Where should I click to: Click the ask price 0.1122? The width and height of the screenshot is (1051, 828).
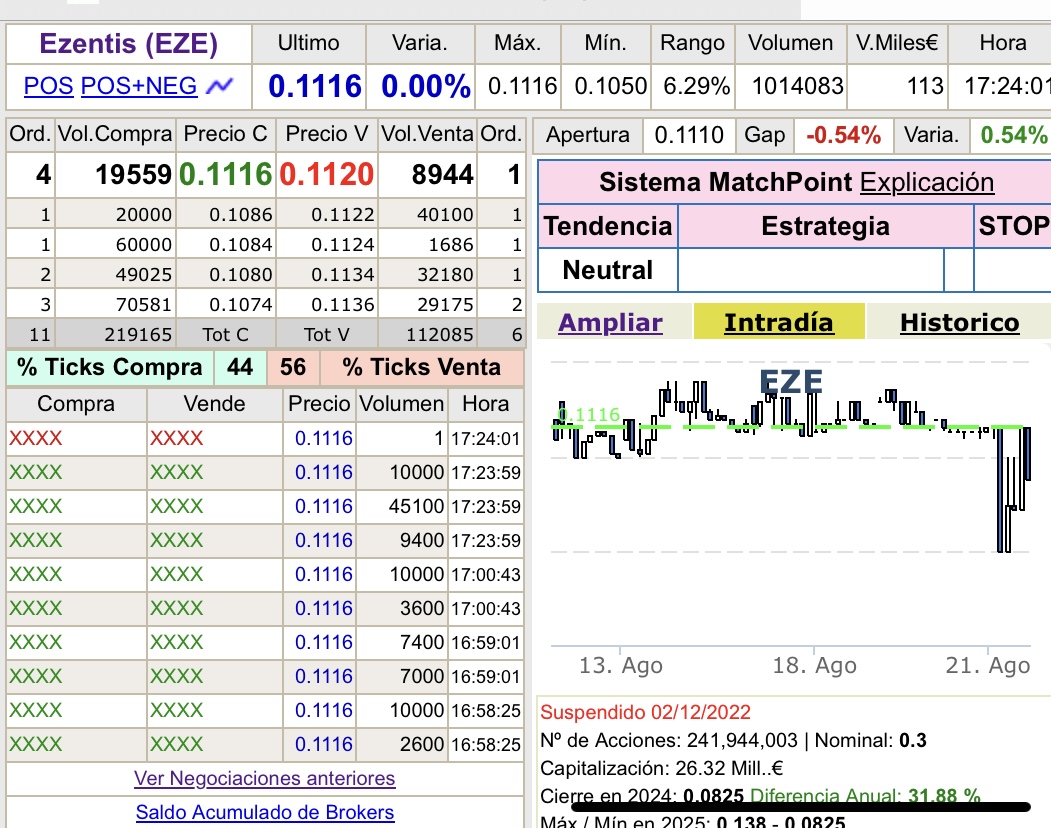coord(343,215)
